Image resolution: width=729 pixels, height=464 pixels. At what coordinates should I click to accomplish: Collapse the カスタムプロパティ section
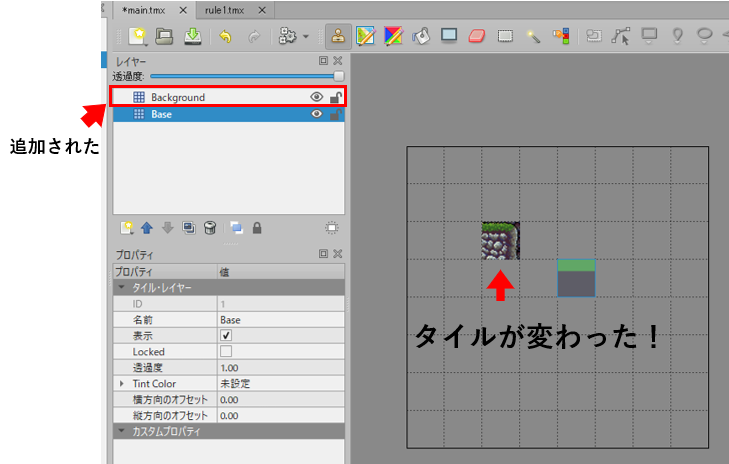coord(122,431)
